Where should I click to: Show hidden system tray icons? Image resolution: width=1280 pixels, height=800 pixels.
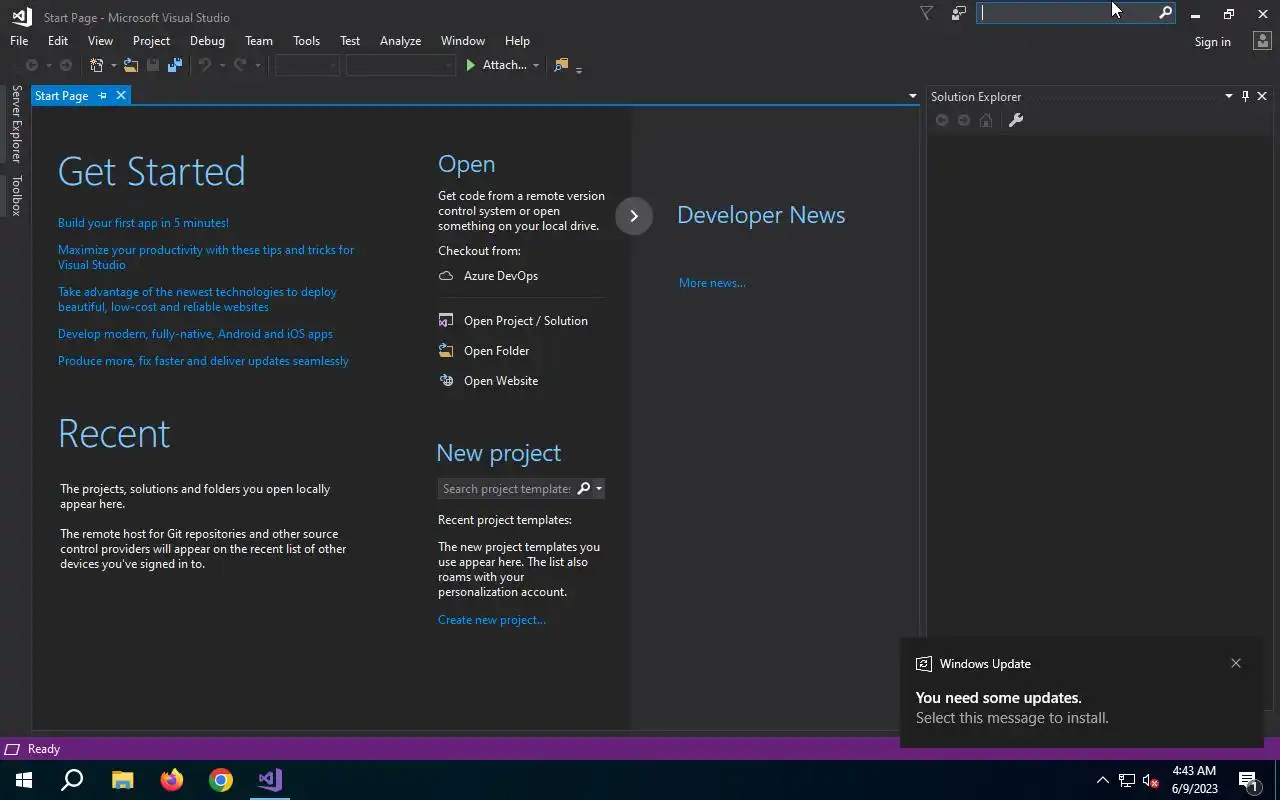pos(1103,780)
